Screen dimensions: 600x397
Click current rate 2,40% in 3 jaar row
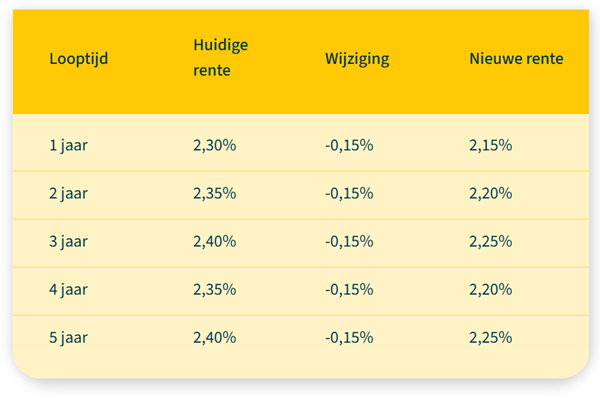click(215, 242)
